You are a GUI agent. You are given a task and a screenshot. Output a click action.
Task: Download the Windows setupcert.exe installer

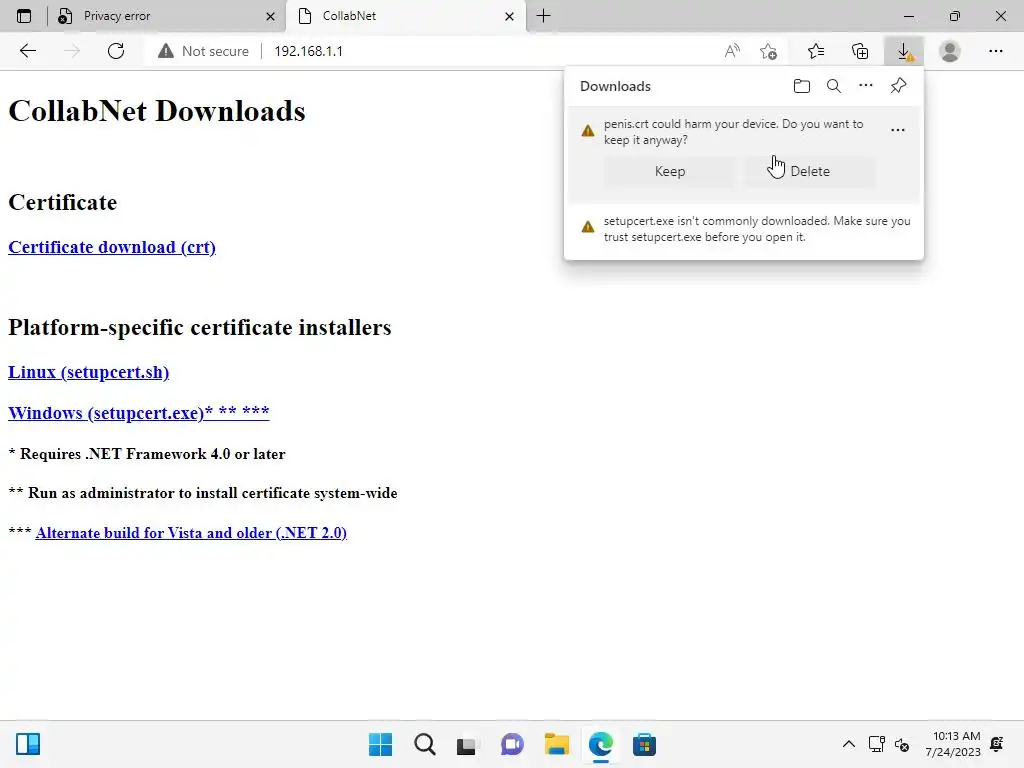tap(138, 412)
